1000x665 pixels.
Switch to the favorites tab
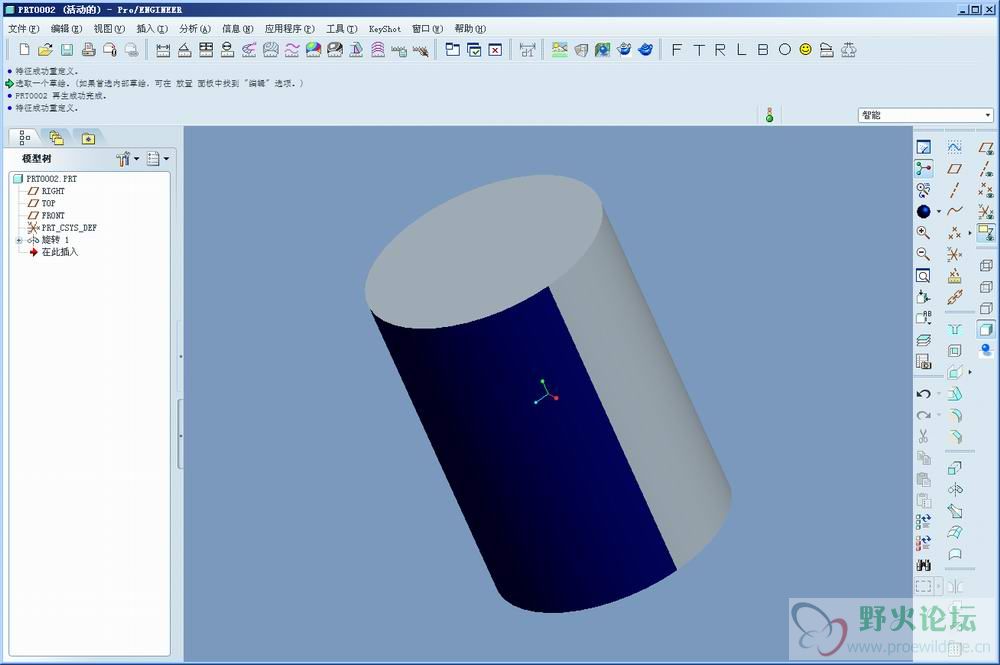tap(88, 138)
